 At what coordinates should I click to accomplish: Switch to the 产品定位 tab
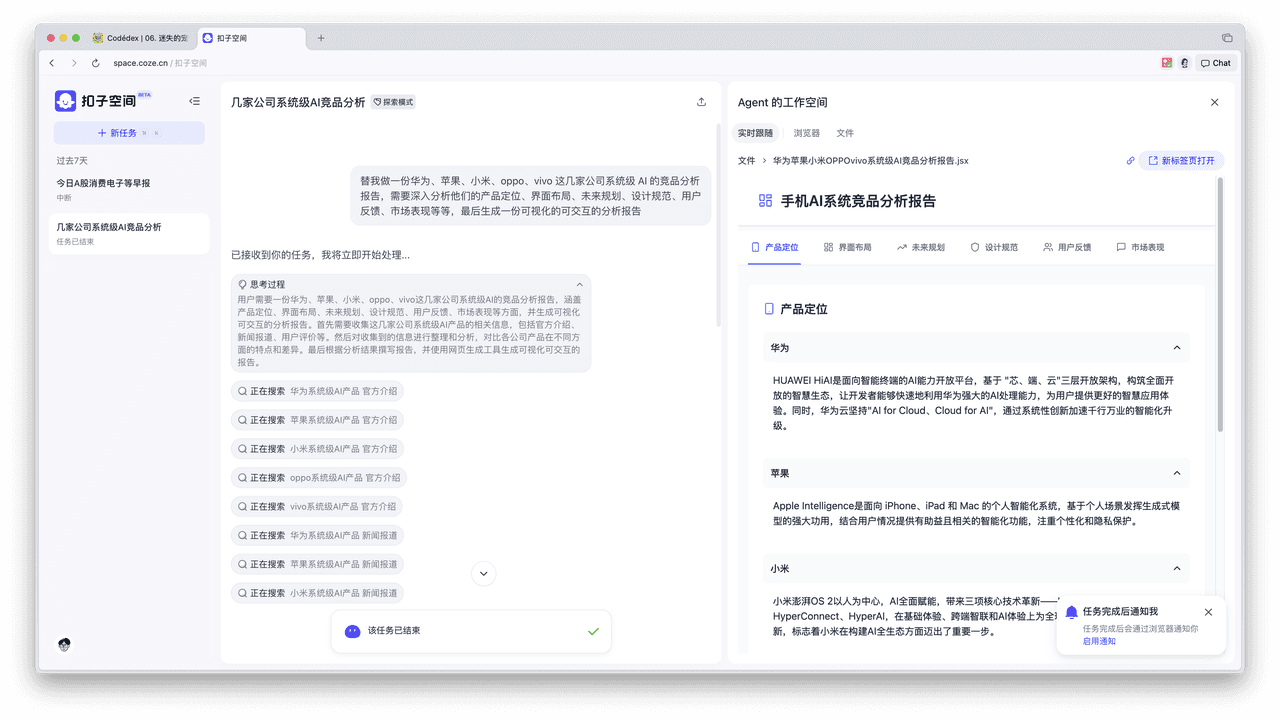coord(774,247)
